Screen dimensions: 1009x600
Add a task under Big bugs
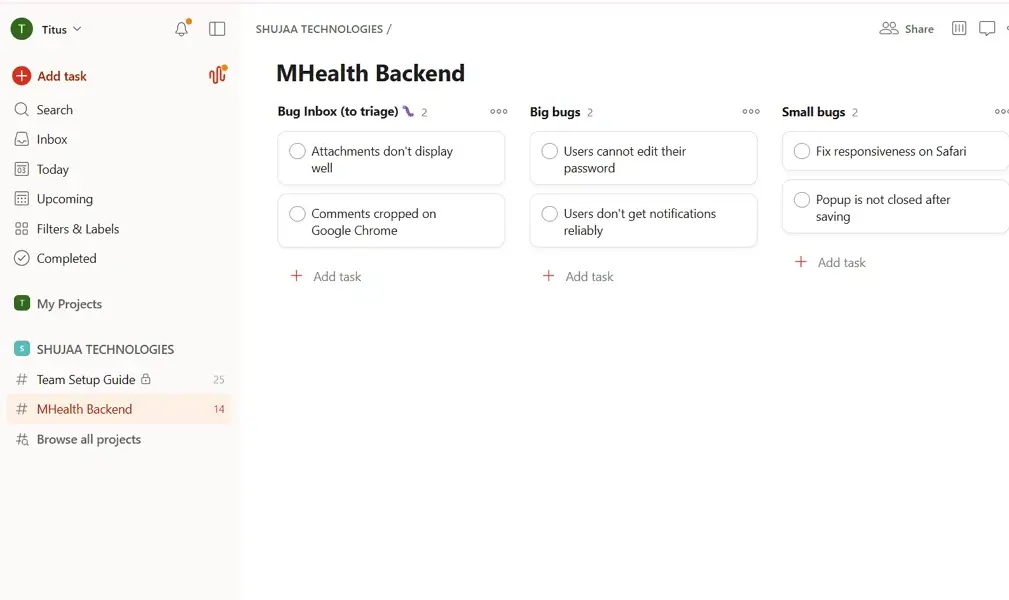click(578, 276)
